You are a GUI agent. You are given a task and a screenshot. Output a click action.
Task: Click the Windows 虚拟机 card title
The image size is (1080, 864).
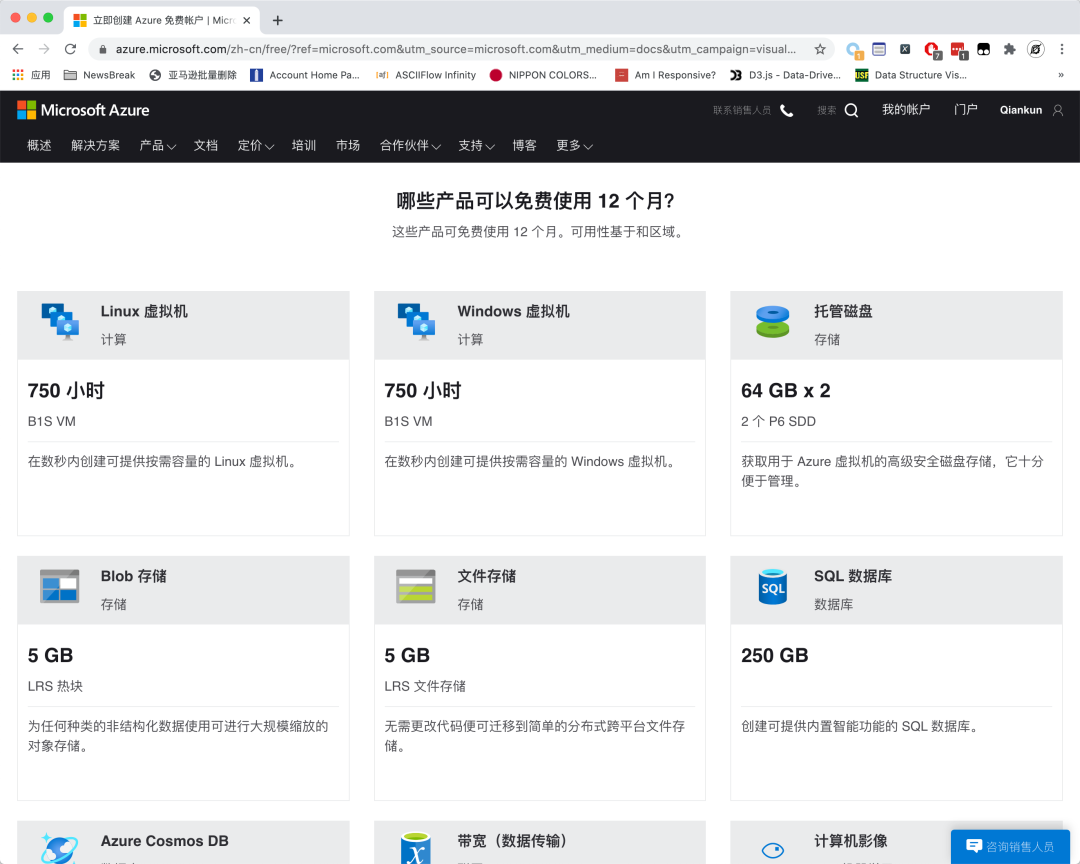point(513,311)
